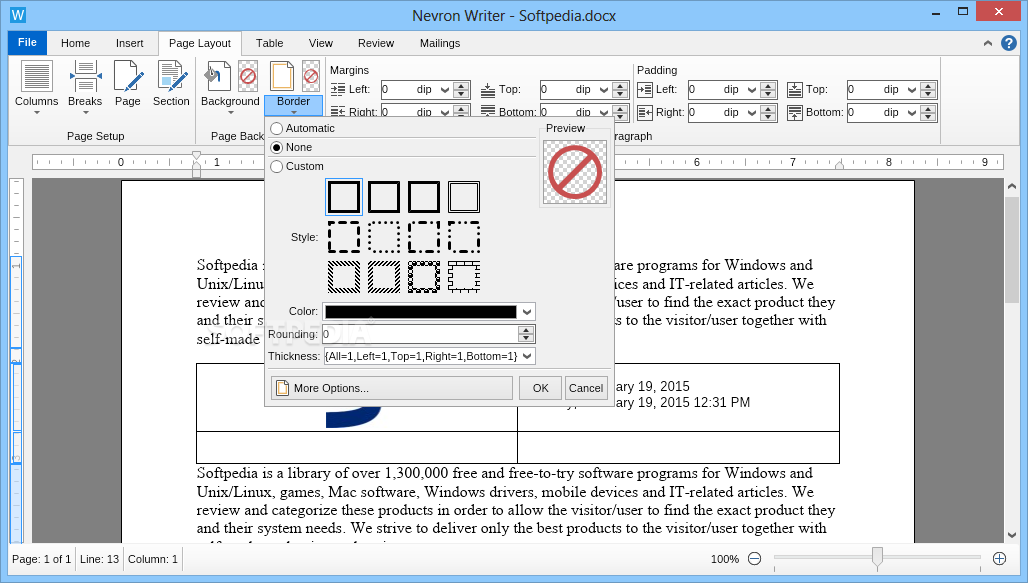Click the vertical scrollbar down arrow
Viewport: 1028px width, 583px height.
click(1012, 535)
